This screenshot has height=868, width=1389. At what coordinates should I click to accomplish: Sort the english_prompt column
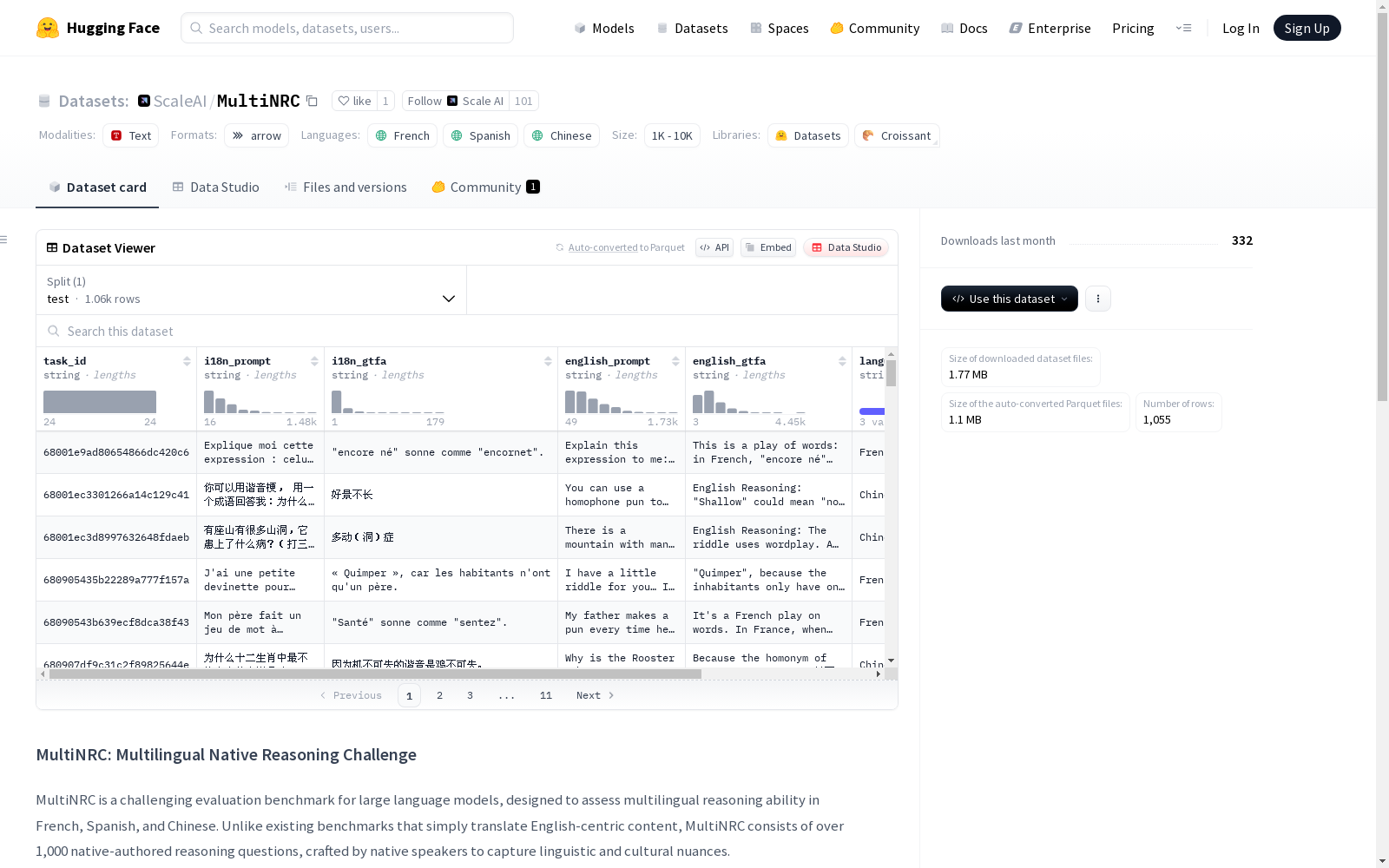click(675, 361)
